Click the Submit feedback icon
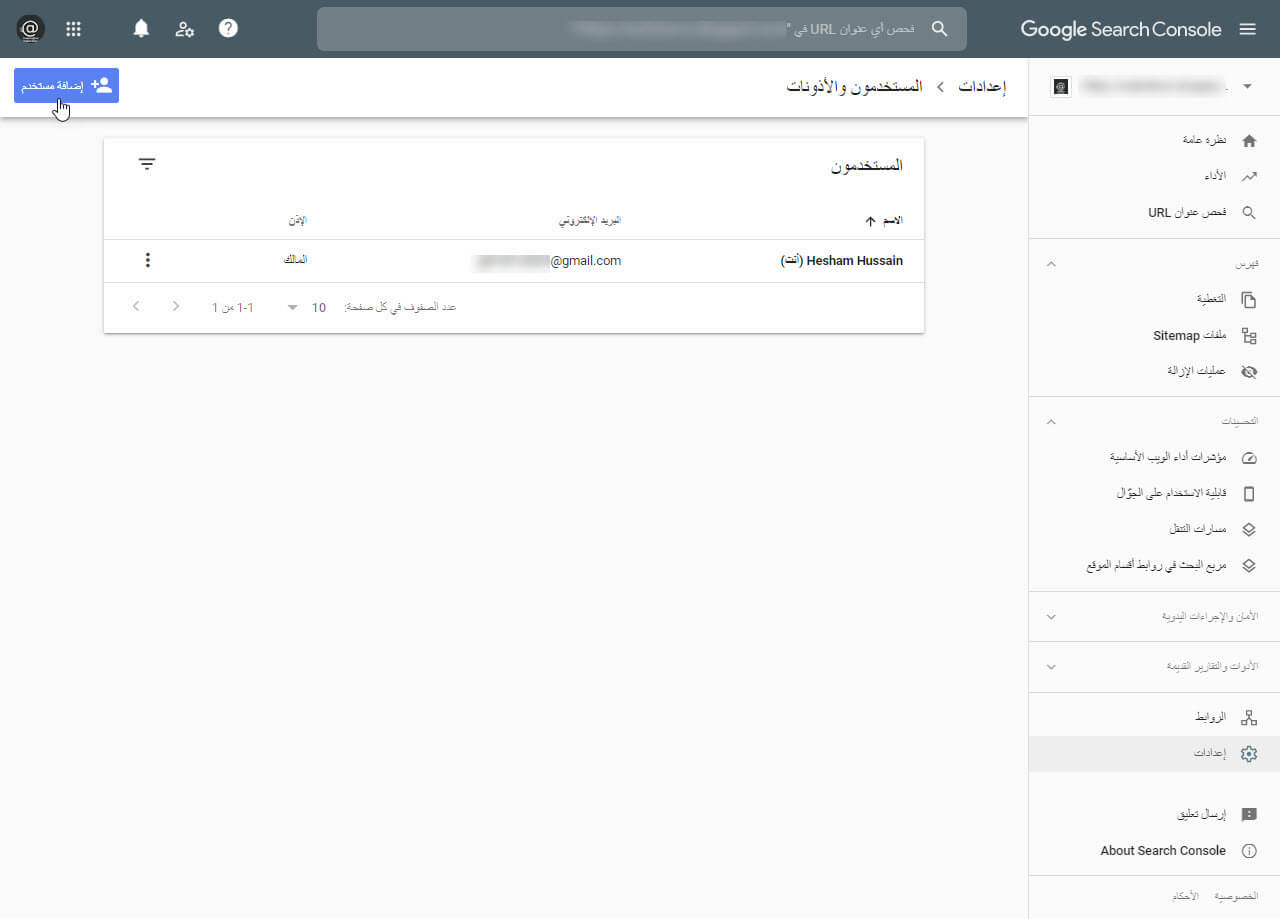Image resolution: width=1280 pixels, height=919 pixels. click(1249, 815)
